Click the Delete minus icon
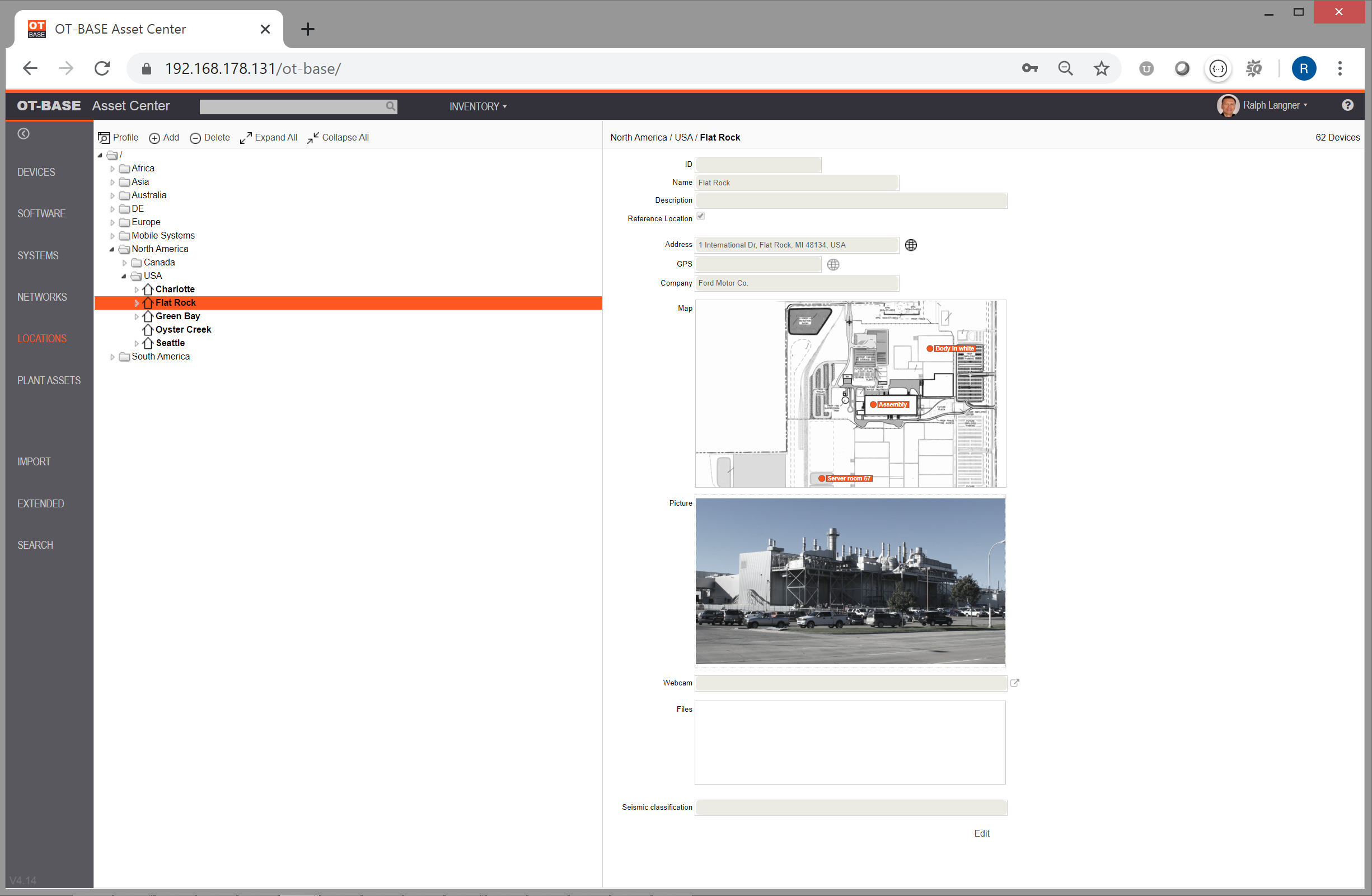1372x896 pixels. pos(195,138)
